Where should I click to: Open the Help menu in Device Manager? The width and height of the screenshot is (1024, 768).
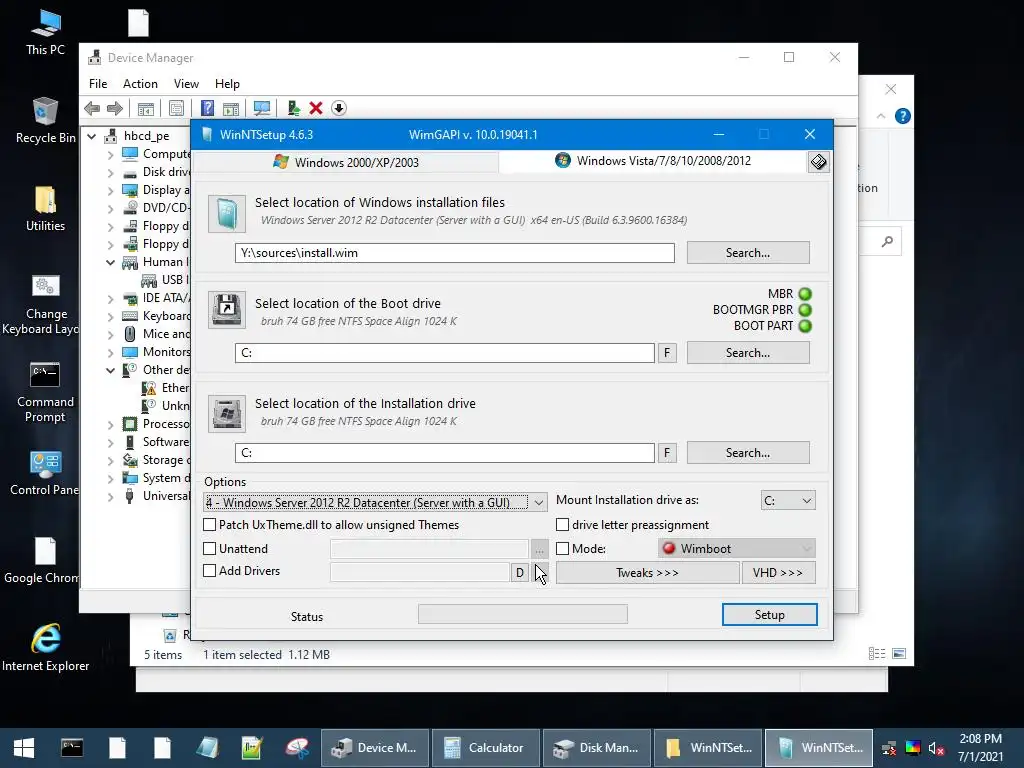227,84
